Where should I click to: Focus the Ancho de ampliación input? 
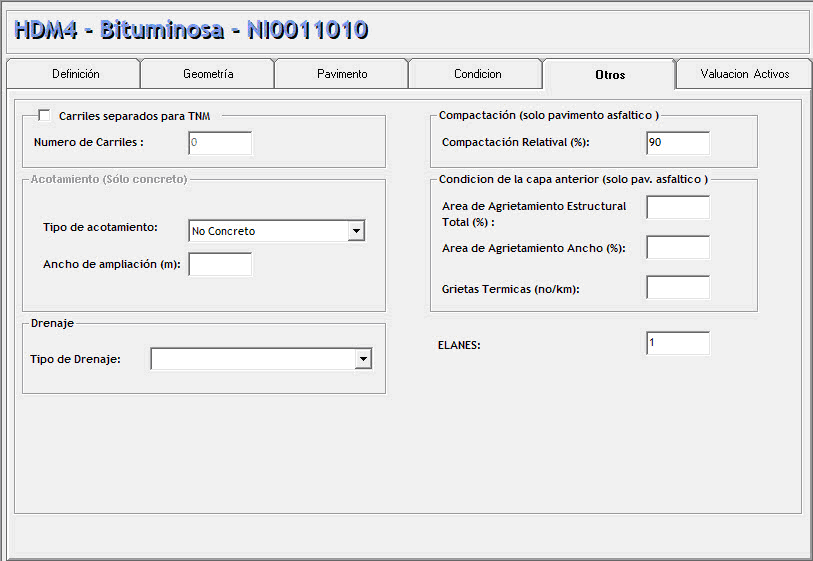pos(220,264)
